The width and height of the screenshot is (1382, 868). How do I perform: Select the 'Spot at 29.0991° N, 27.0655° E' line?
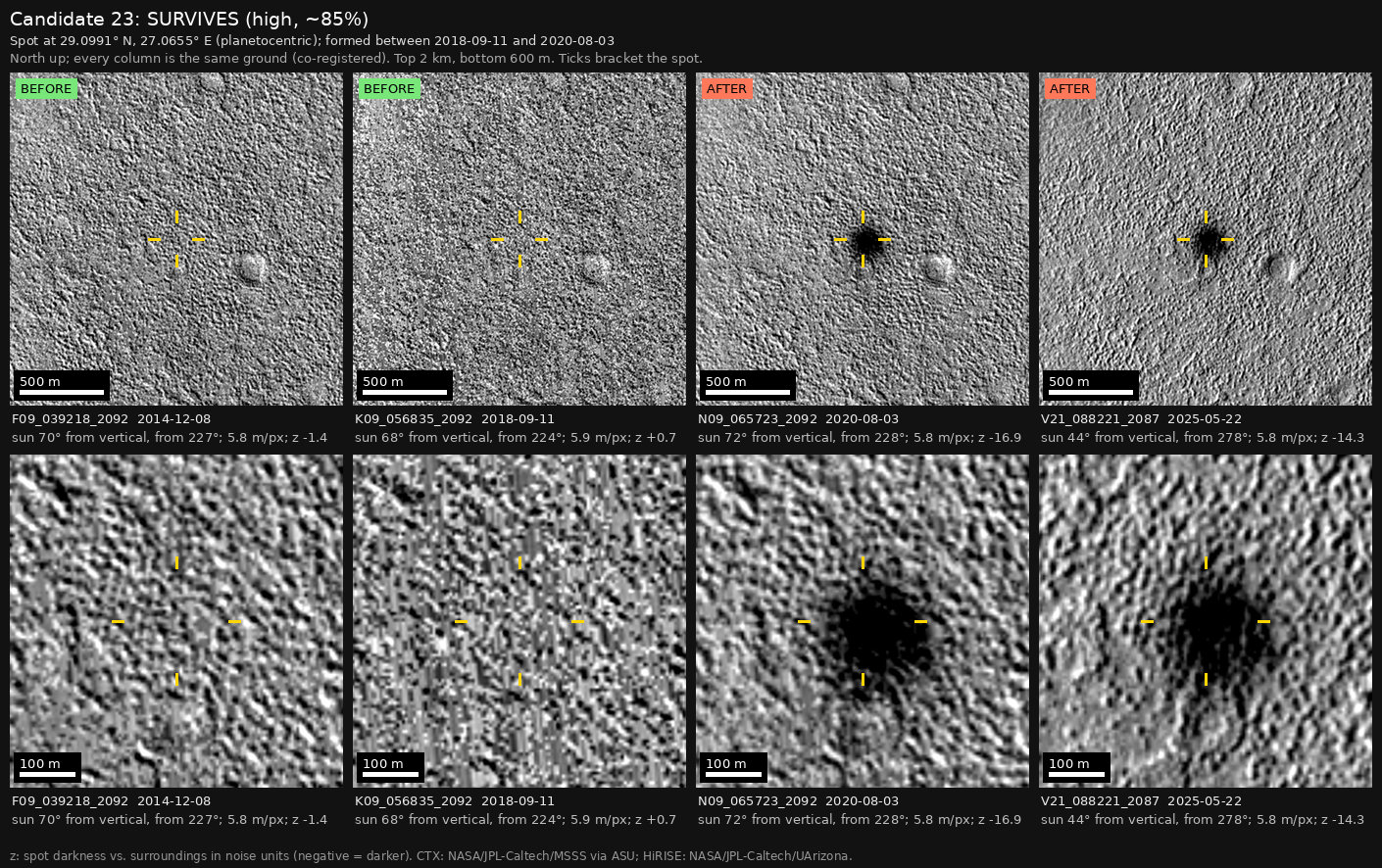tap(313, 41)
